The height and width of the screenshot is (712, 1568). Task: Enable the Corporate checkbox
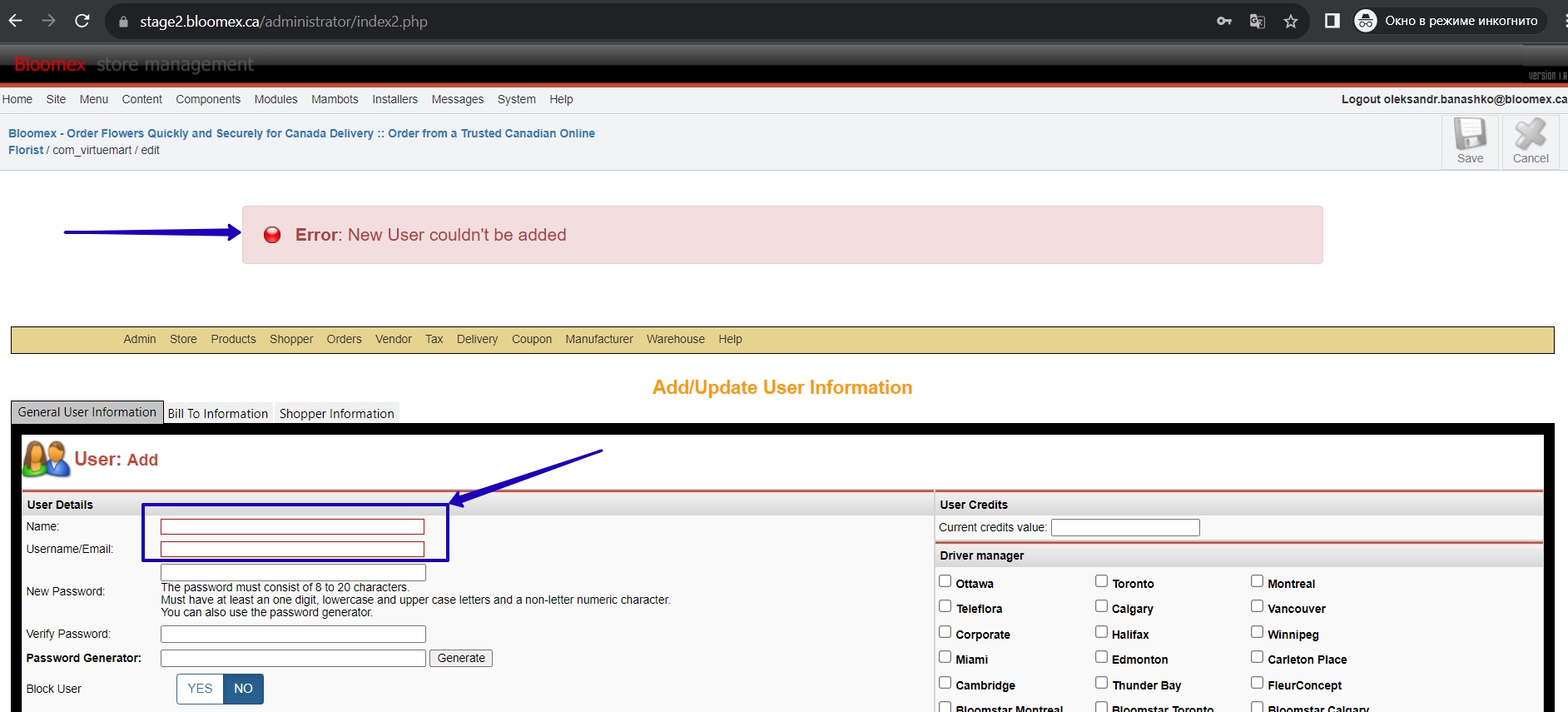[x=945, y=632]
